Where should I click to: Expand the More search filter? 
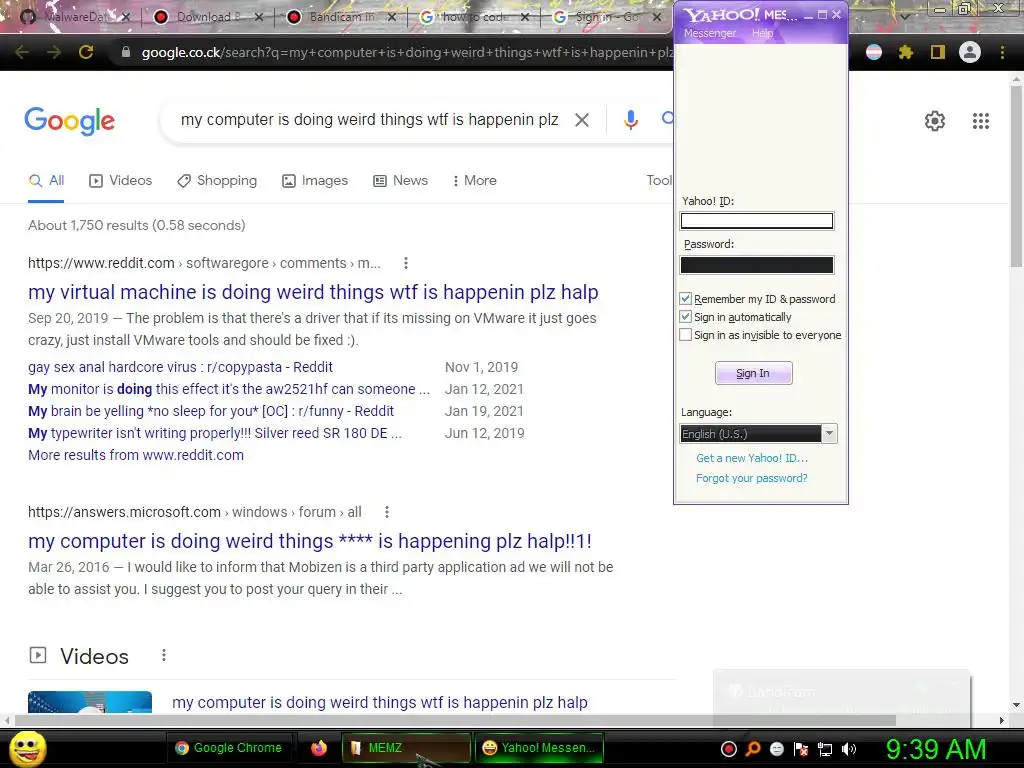[x=475, y=180]
